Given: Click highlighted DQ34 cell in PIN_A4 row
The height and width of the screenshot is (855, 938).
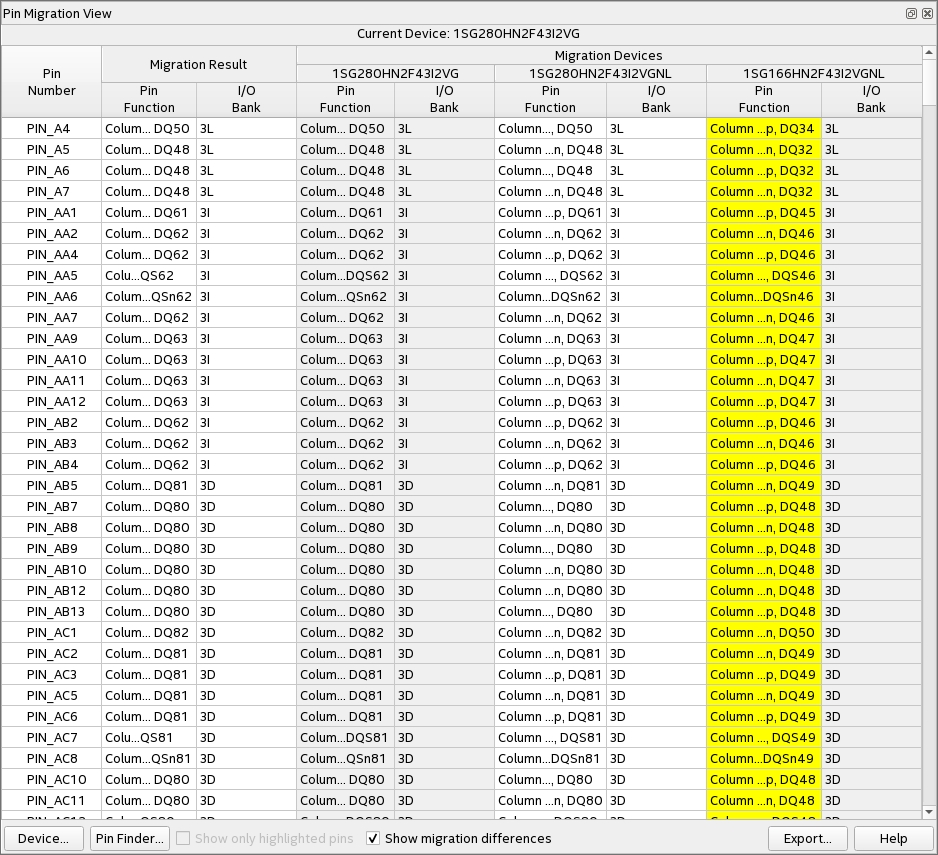Looking at the screenshot, I should click(764, 129).
